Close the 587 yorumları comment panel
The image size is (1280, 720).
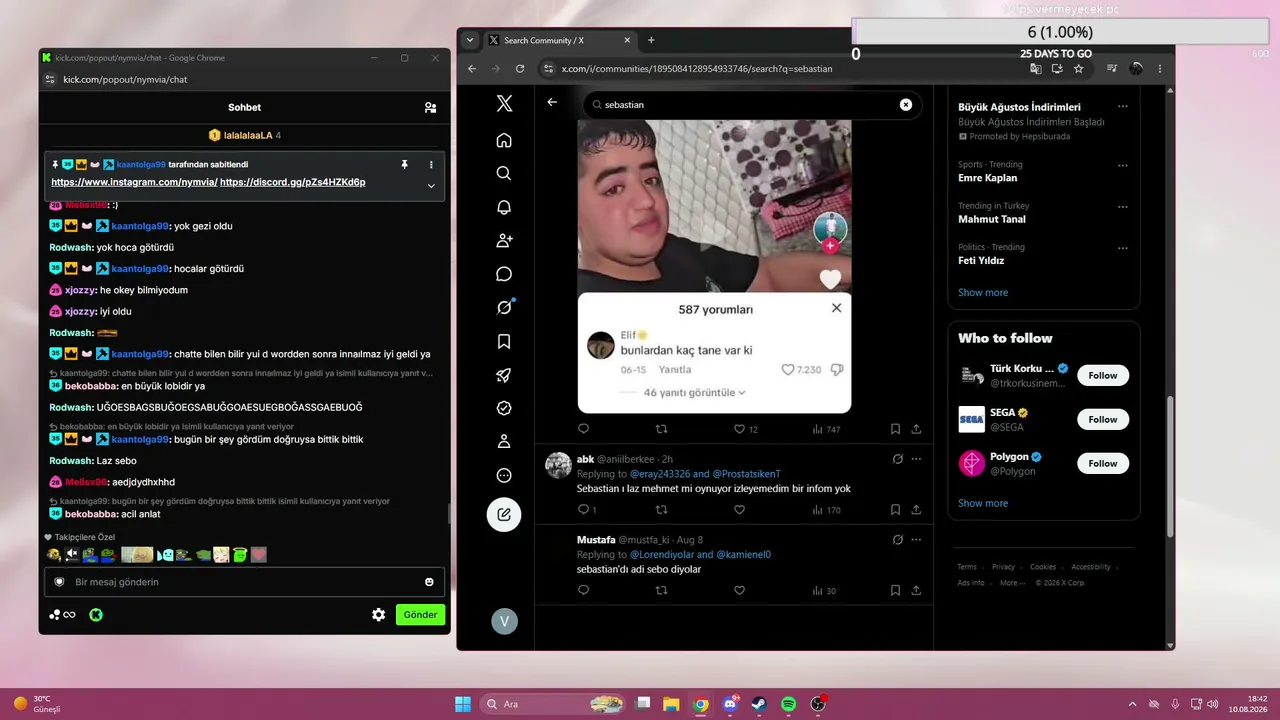tap(836, 308)
